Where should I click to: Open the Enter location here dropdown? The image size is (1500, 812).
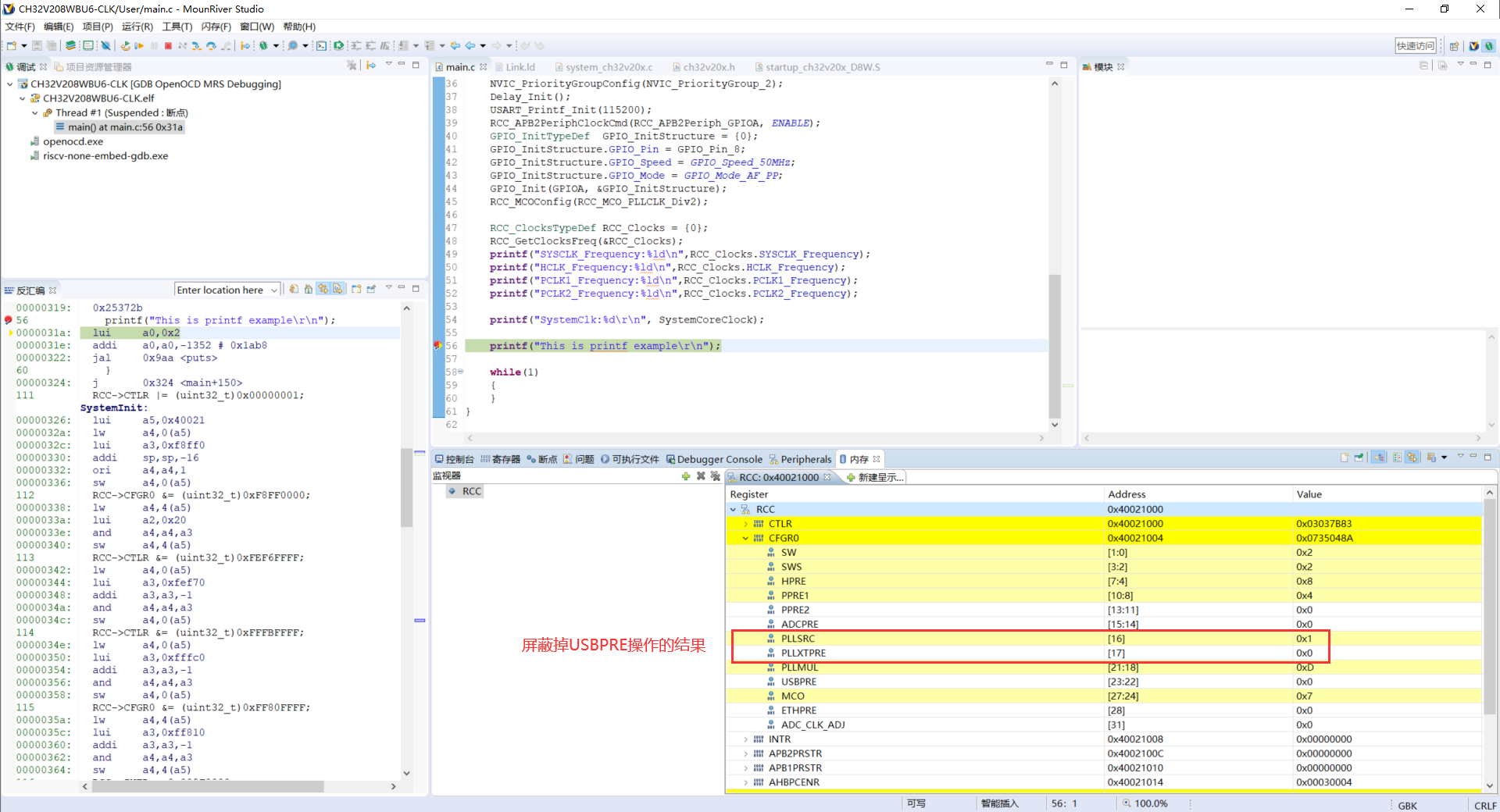[274, 290]
